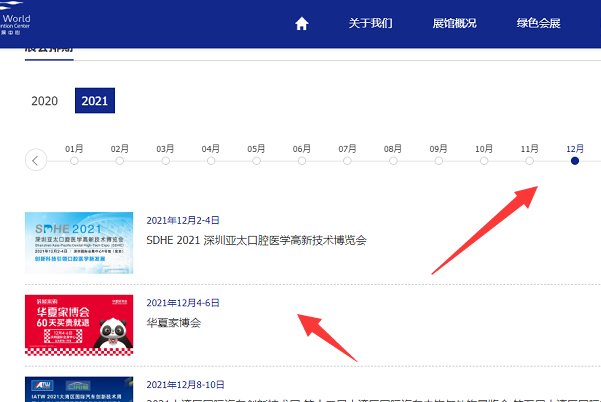Select the 03月 timeline marker

[165, 161]
